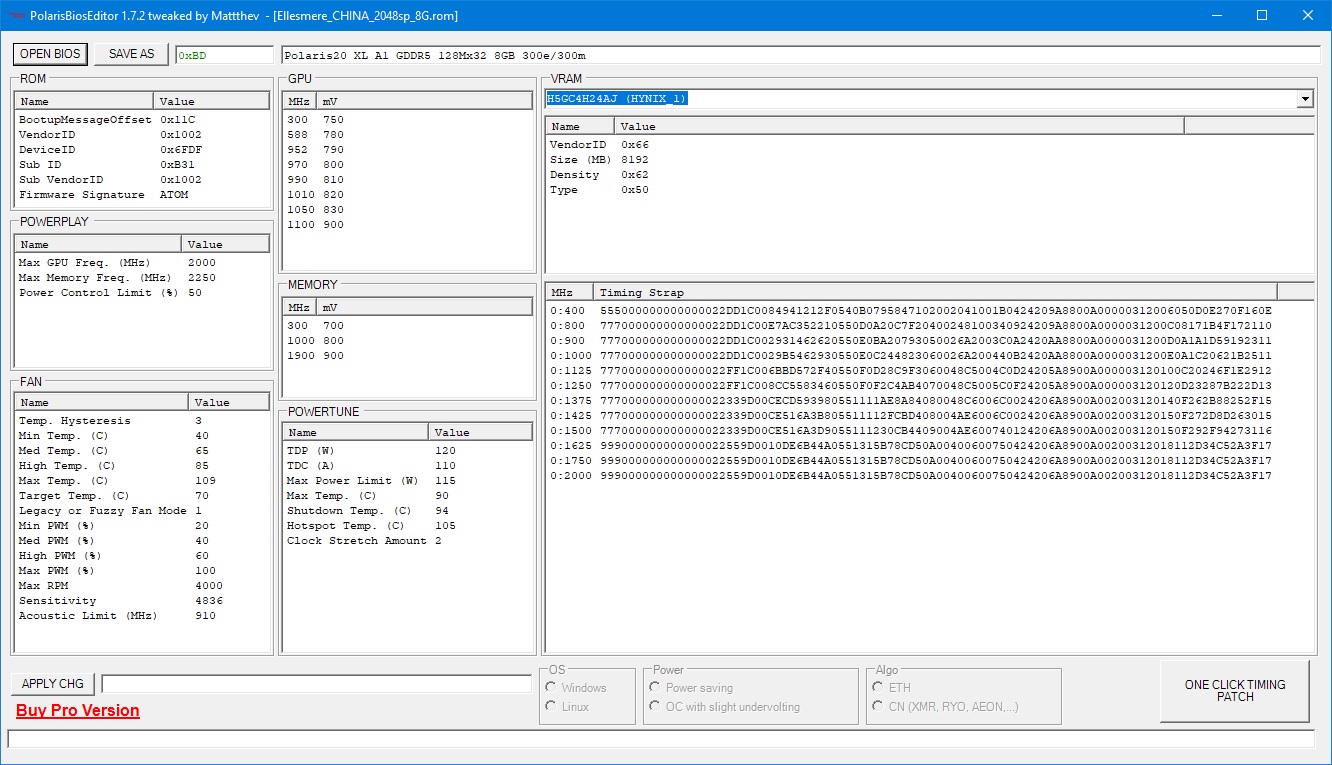Select the TDP (W) 120 row

(408, 451)
